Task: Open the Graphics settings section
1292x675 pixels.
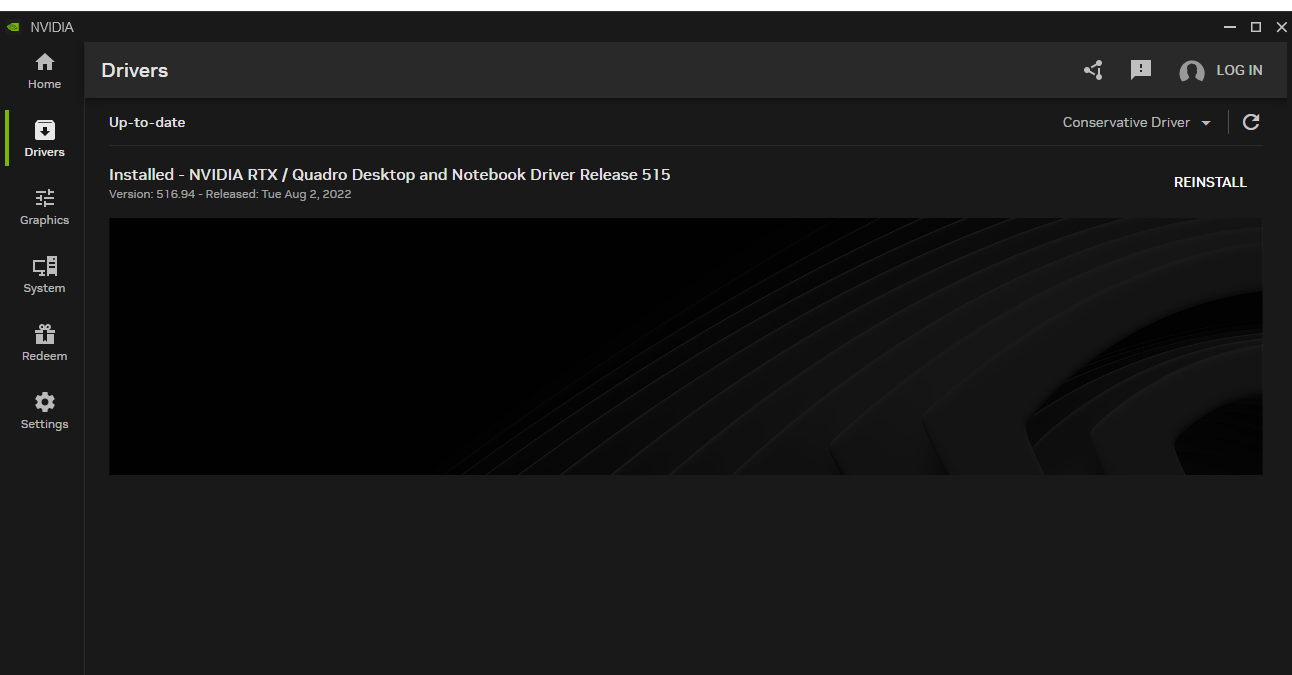Action: (x=44, y=207)
